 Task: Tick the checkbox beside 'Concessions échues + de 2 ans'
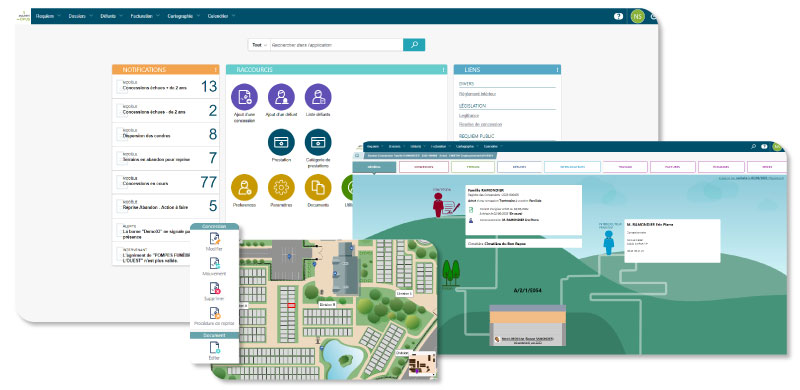119,86
